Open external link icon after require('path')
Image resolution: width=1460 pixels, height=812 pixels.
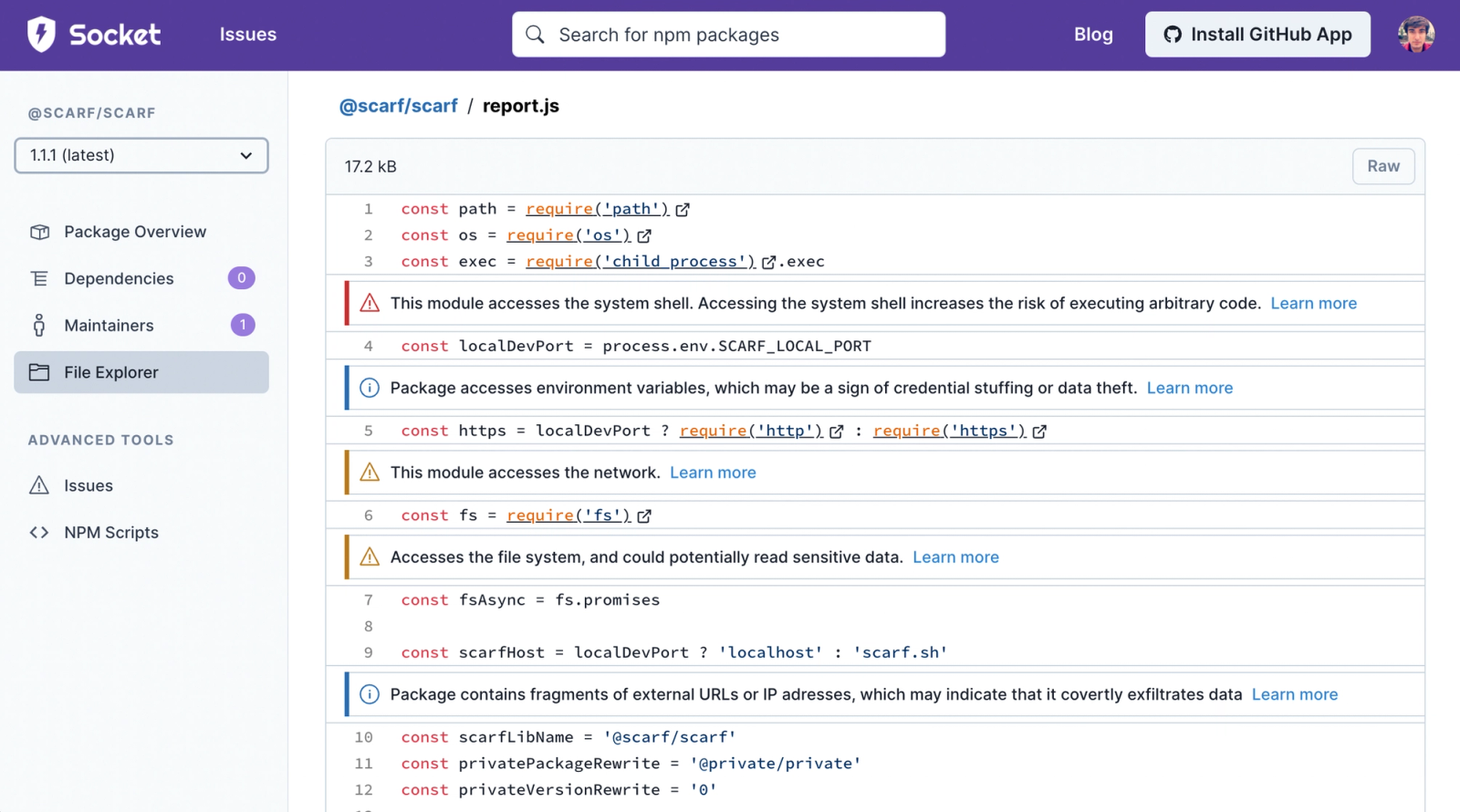click(683, 210)
